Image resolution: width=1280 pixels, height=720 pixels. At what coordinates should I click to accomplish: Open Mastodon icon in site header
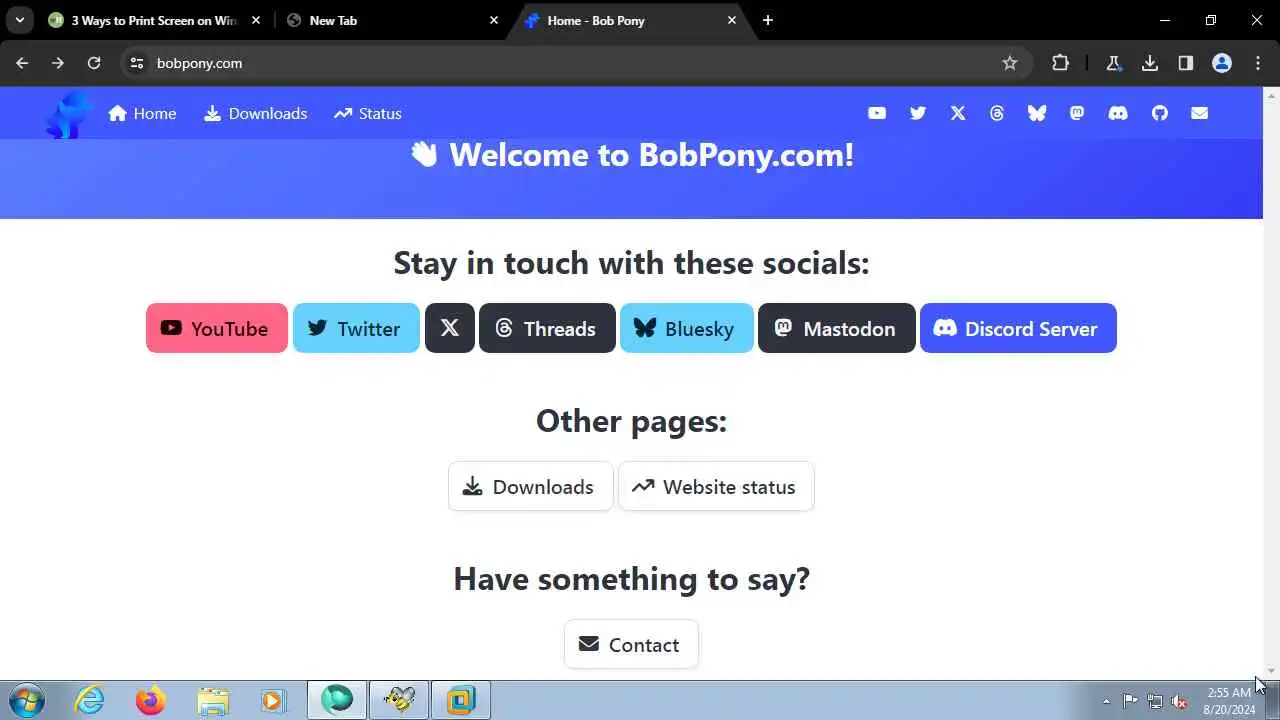click(1077, 113)
